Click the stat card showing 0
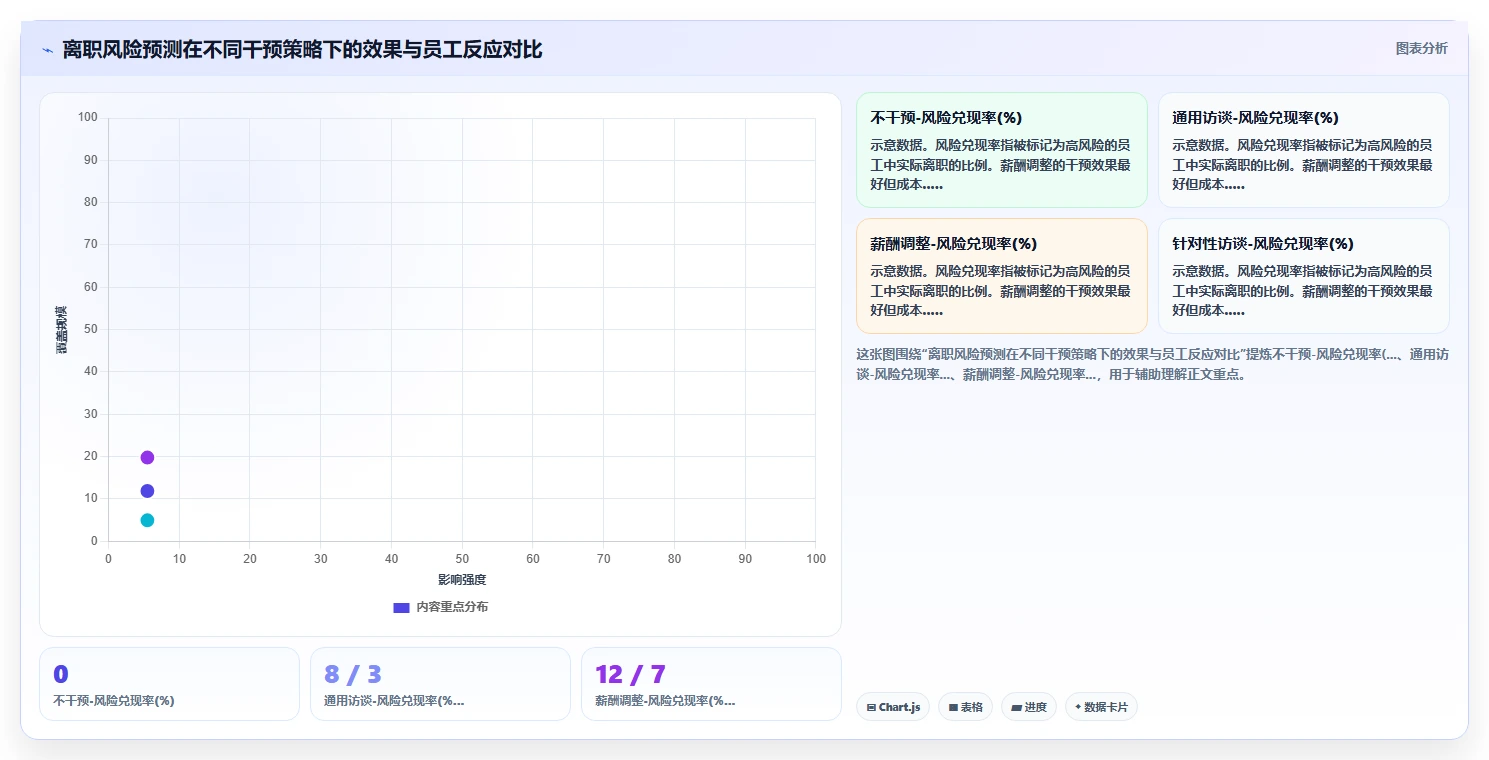 [x=169, y=684]
